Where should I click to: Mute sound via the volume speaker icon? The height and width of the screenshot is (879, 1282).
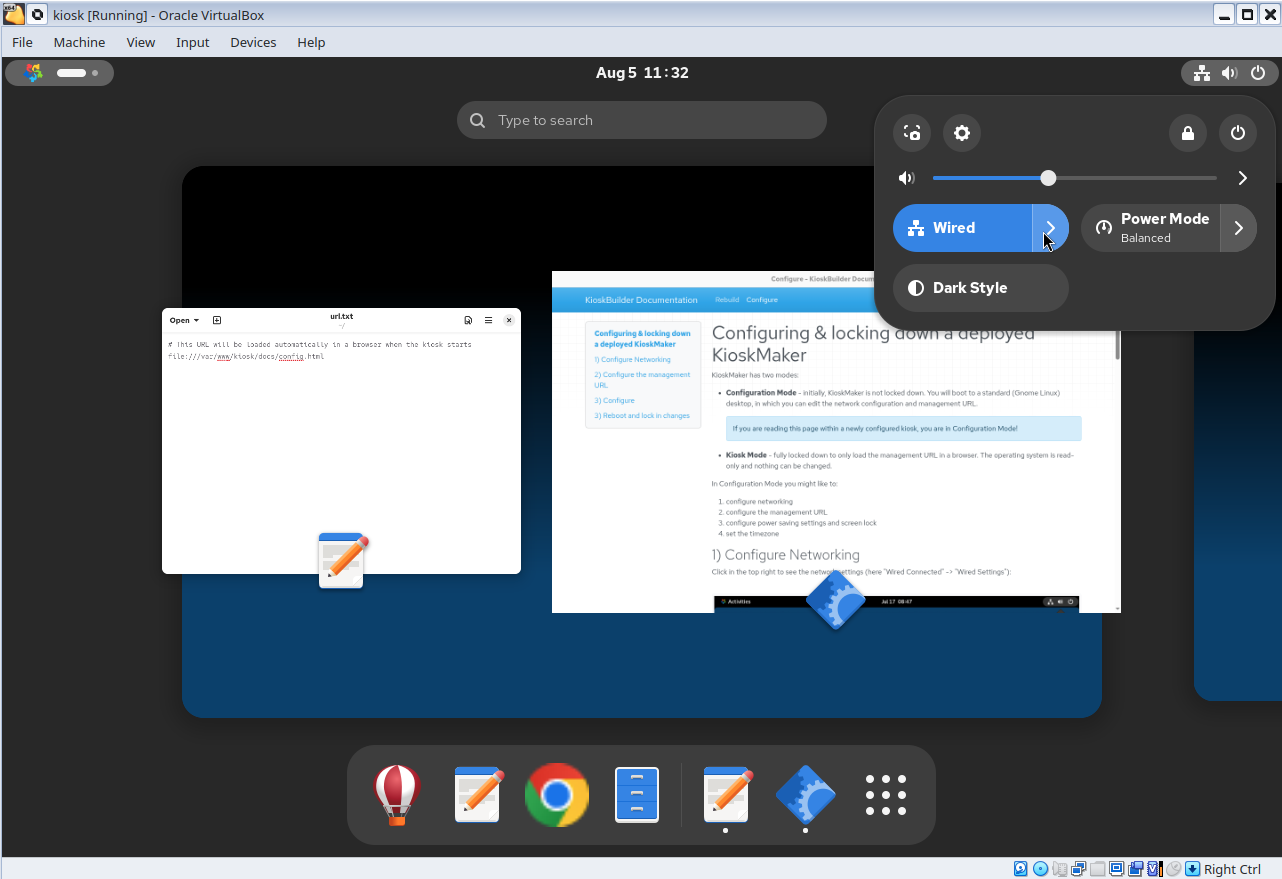coord(907,178)
